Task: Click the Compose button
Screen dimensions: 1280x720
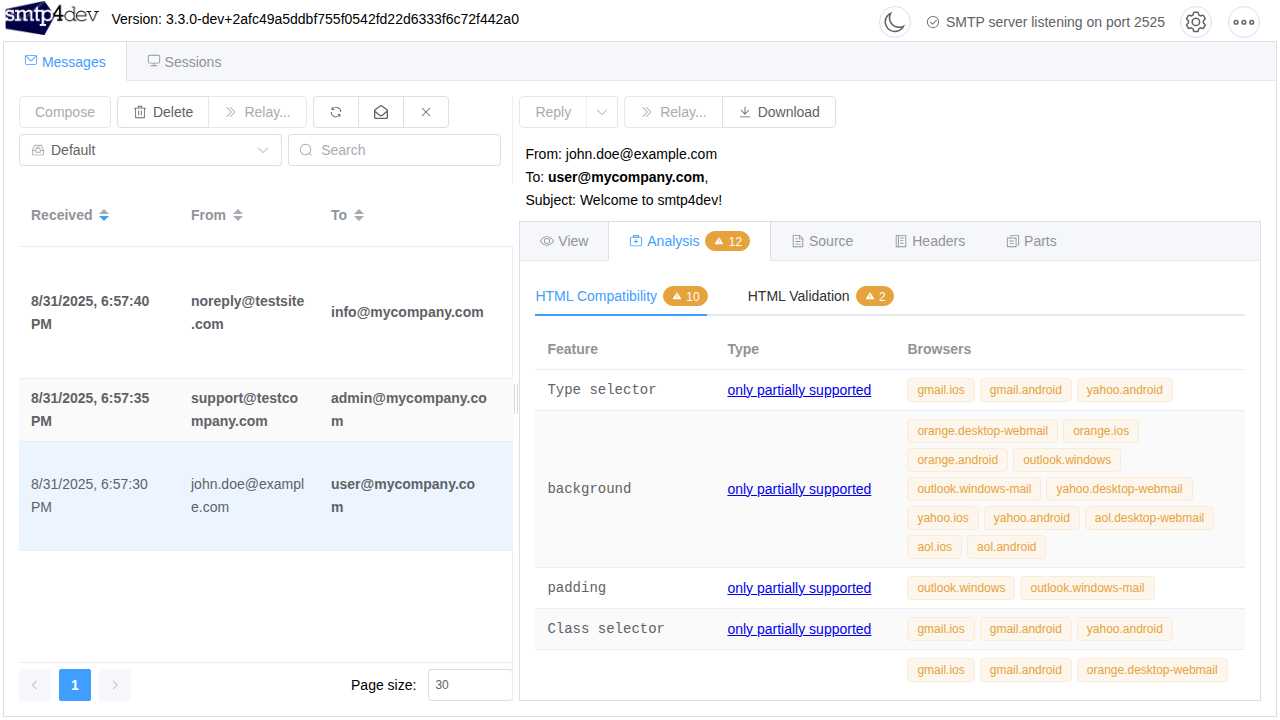Action: 65,112
